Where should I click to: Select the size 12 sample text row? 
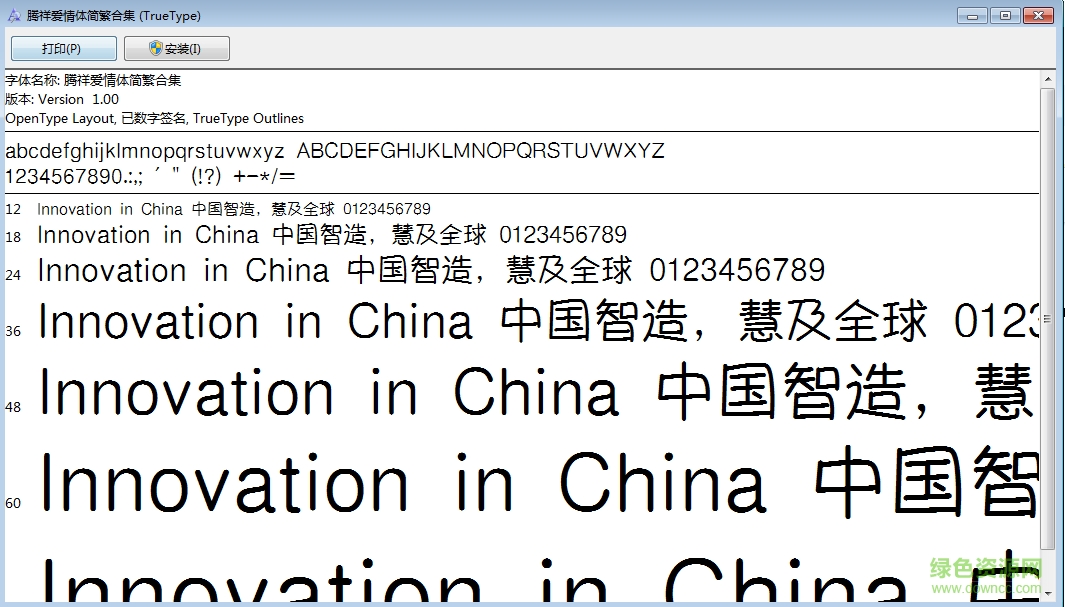pyautogui.click(x=230, y=209)
